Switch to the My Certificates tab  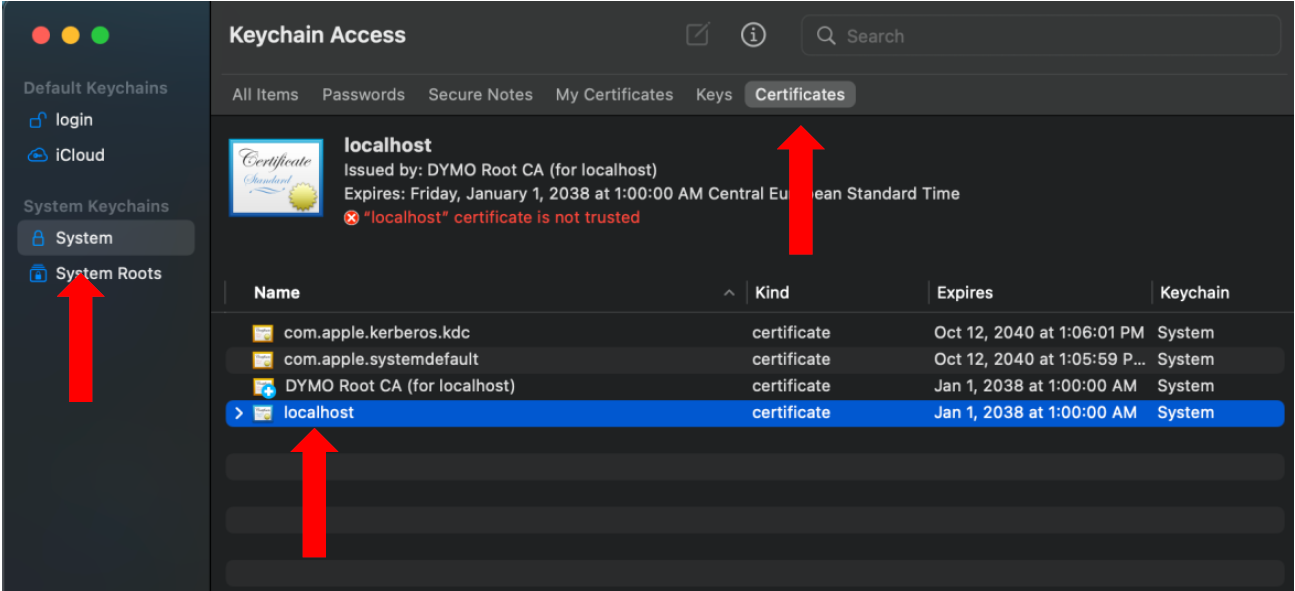614,95
